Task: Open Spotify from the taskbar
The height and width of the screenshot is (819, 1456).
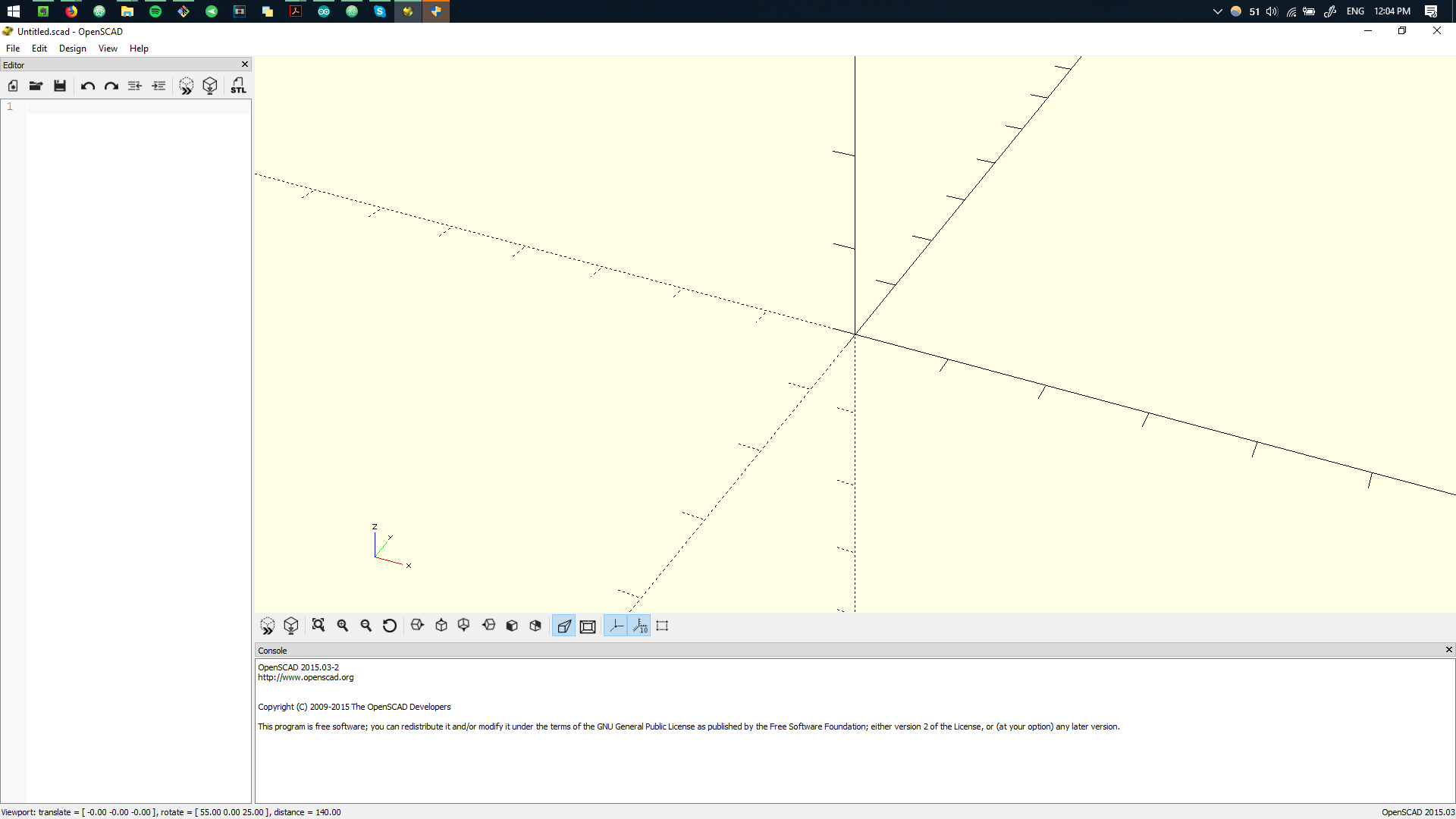Action: 155,11
